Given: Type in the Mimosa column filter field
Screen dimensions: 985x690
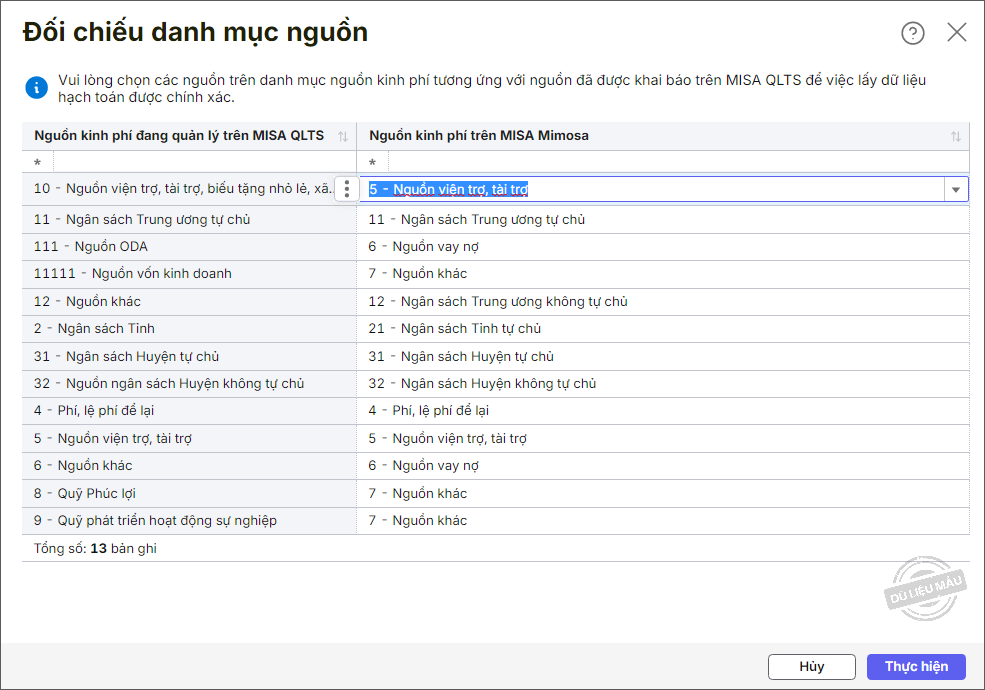Looking at the screenshot, I should (677, 162).
